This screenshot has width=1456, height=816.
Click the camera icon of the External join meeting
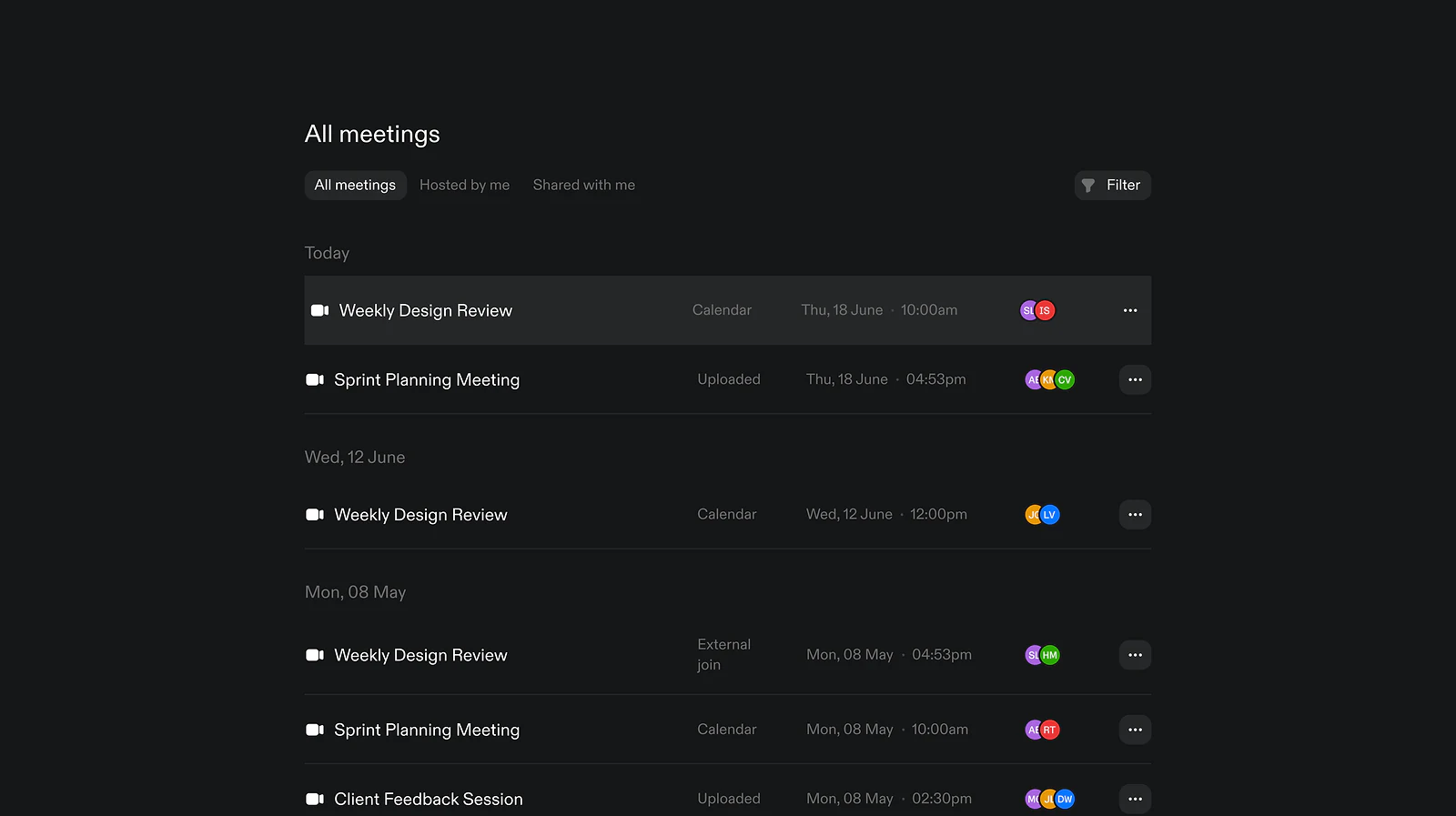(315, 655)
